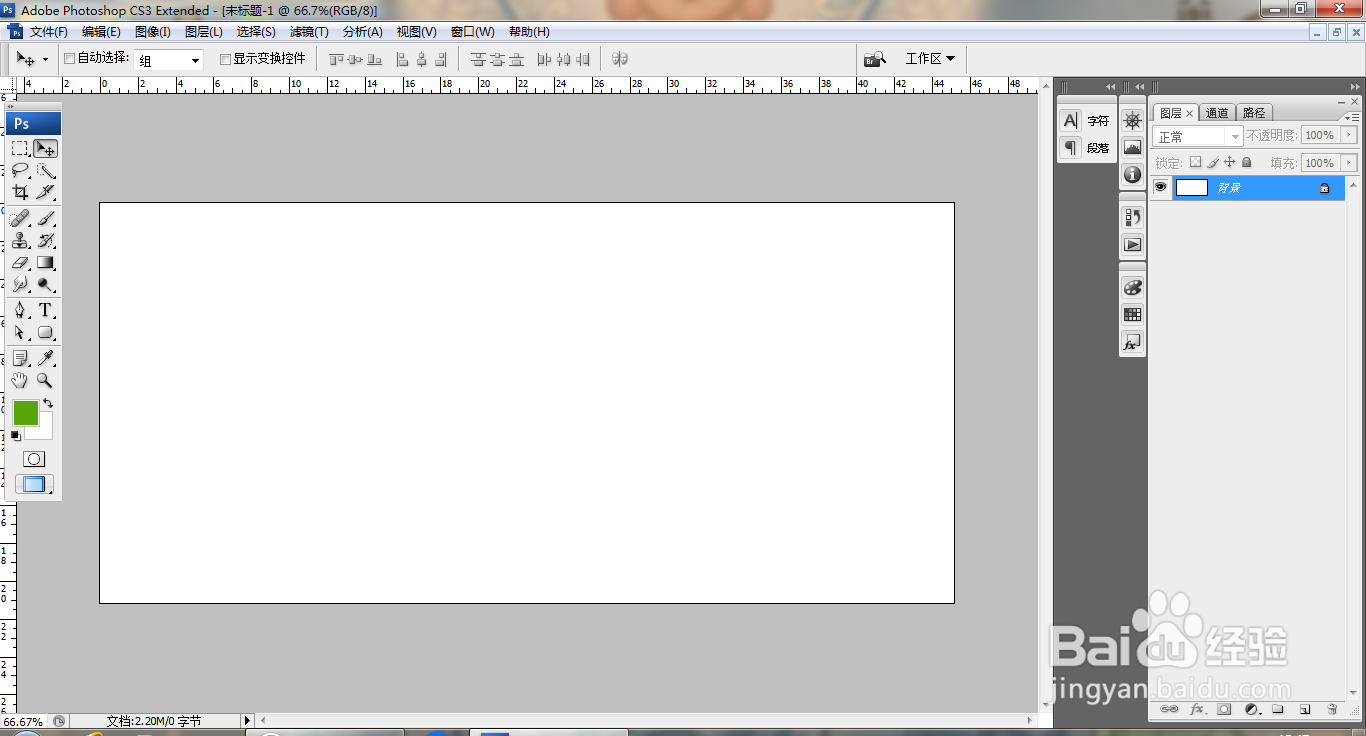The image size is (1366, 736).
Task: Select the Lasso tool
Action: click(x=20, y=170)
